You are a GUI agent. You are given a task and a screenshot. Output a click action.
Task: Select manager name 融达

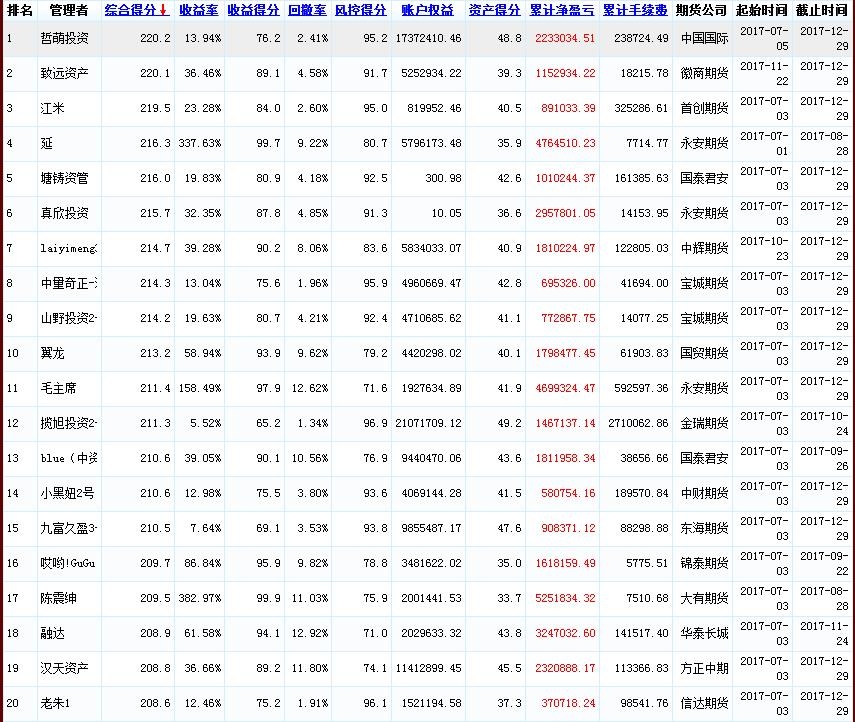(52, 633)
